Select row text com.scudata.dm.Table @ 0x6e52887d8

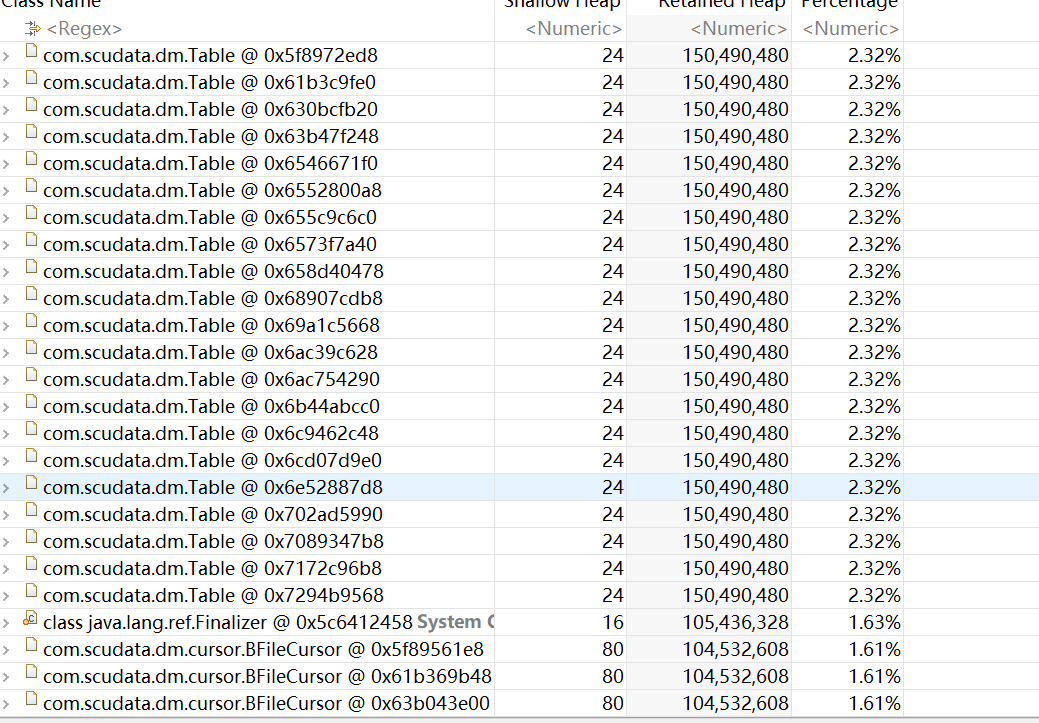(x=213, y=488)
